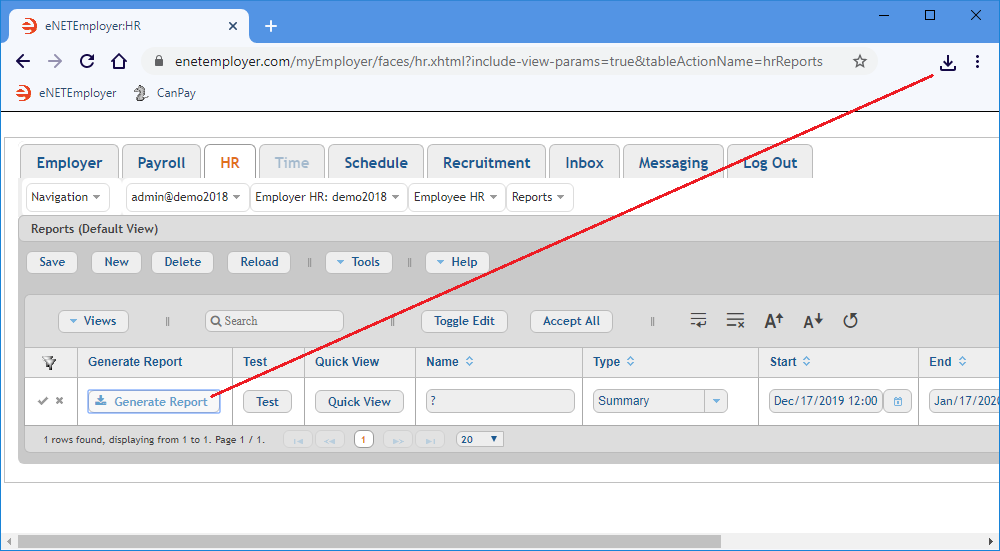Image resolution: width=1000 pixels, height=551 pixels.
Task: Open the Summary type dropdown arrow
Action: [x=716, y=401]
